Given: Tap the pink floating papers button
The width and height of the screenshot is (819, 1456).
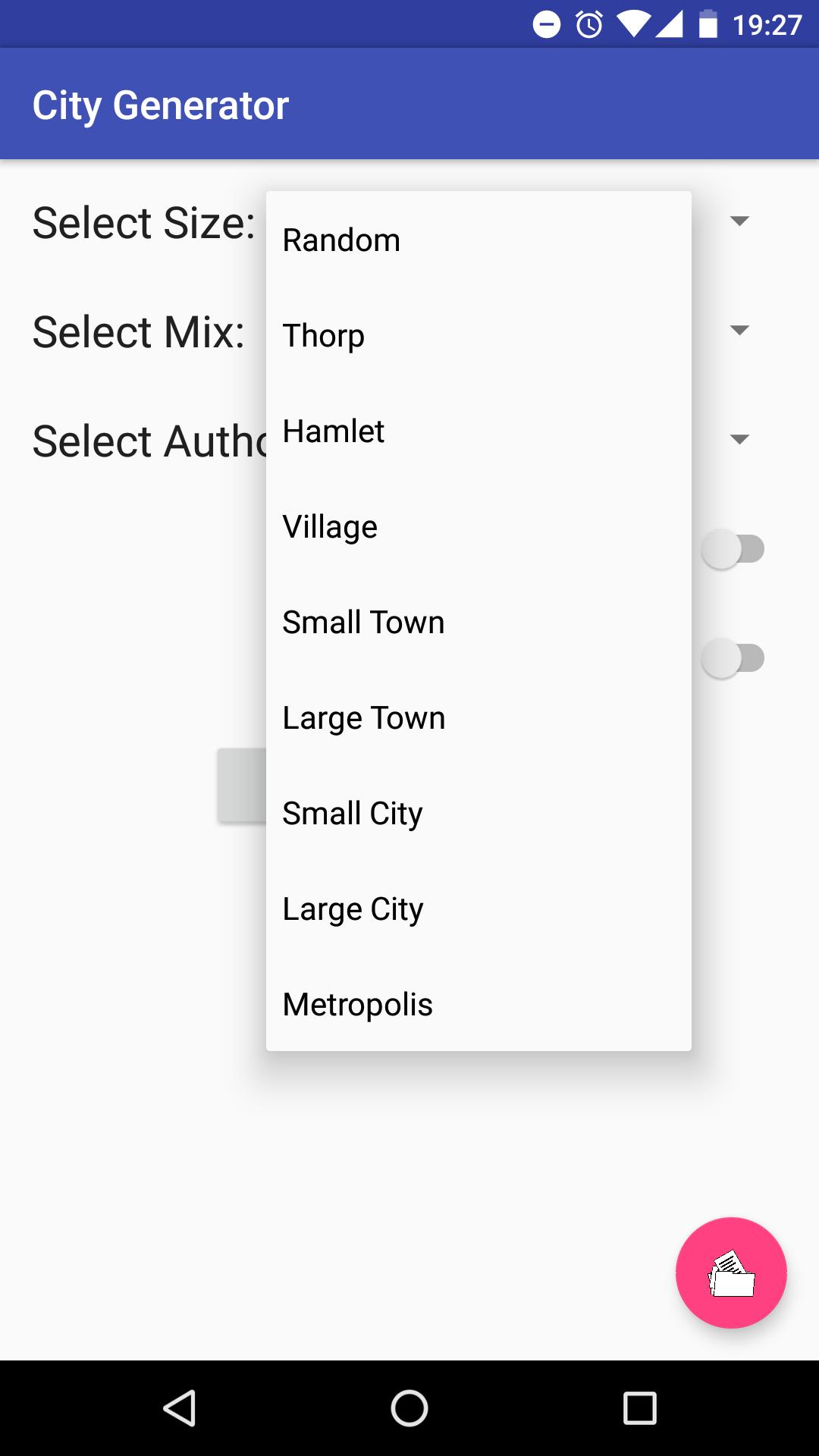Looking at the screenshot, I should [731, 1272].
